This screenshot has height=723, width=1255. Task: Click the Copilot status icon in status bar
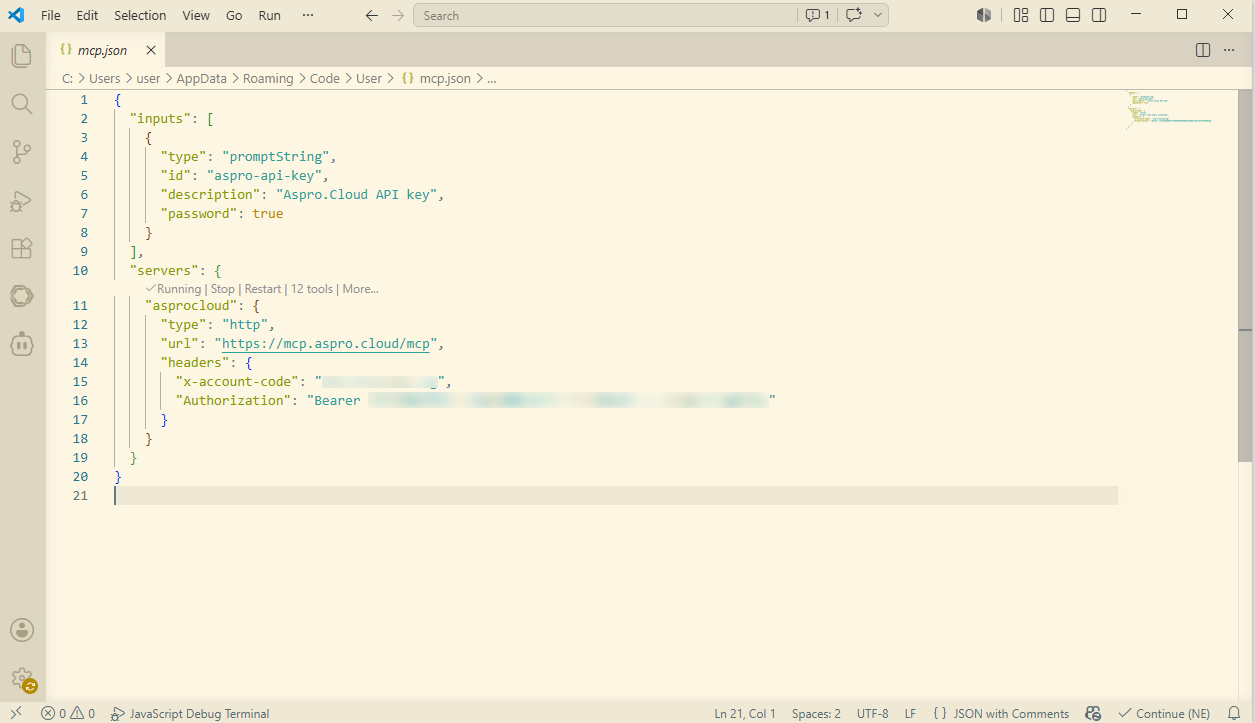click(x=1093, y=713)
